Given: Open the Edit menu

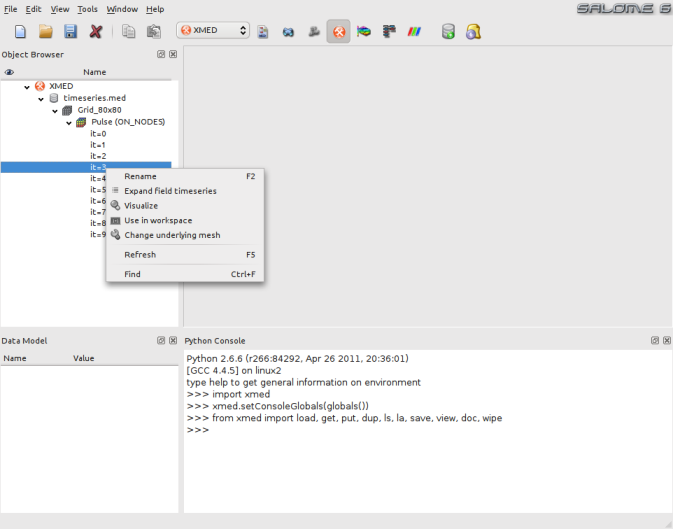Looking at the screenshot, I should [33, 9].
